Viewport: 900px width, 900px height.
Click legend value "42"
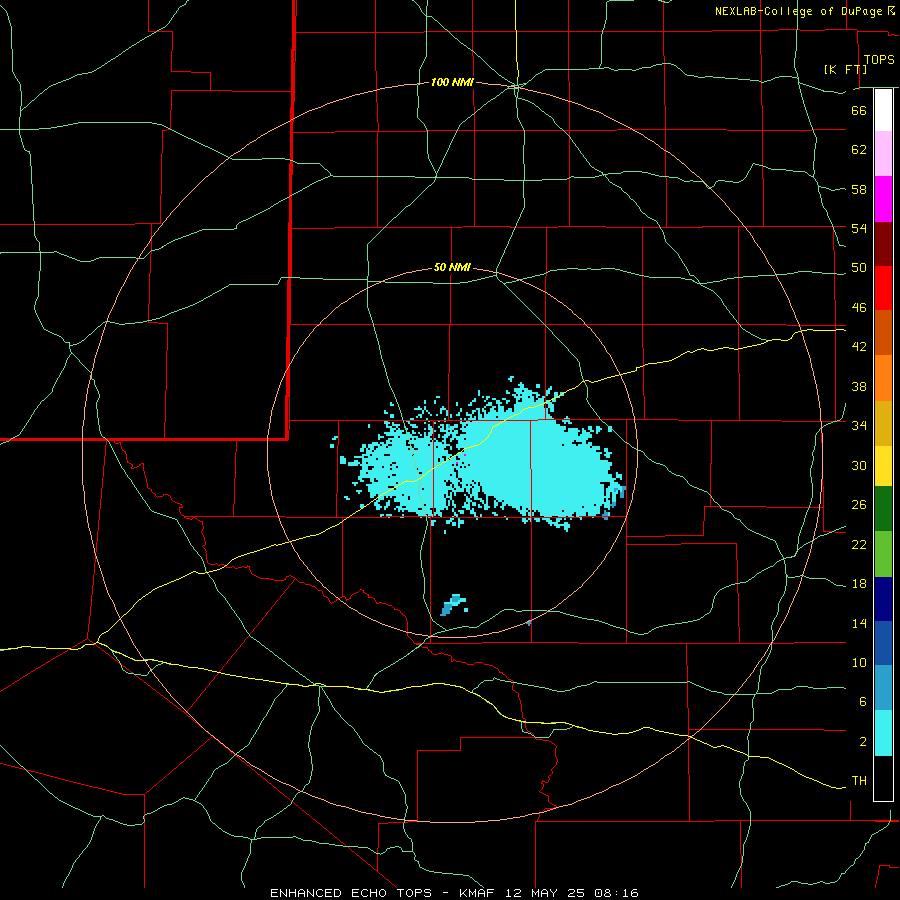pyautogui.click(x=859, y=347)
